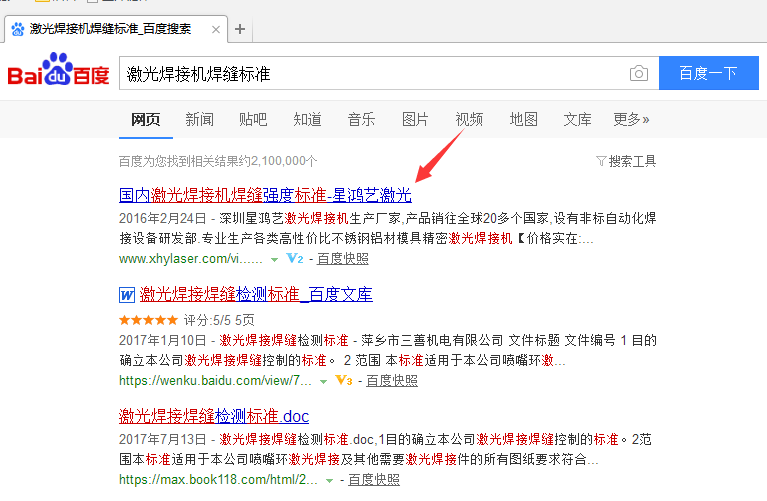Viewport: 767px width, 501px height.
Task: Click text 百度为您找到相关结果约2,100,000个
Action: tap(218, 161)
